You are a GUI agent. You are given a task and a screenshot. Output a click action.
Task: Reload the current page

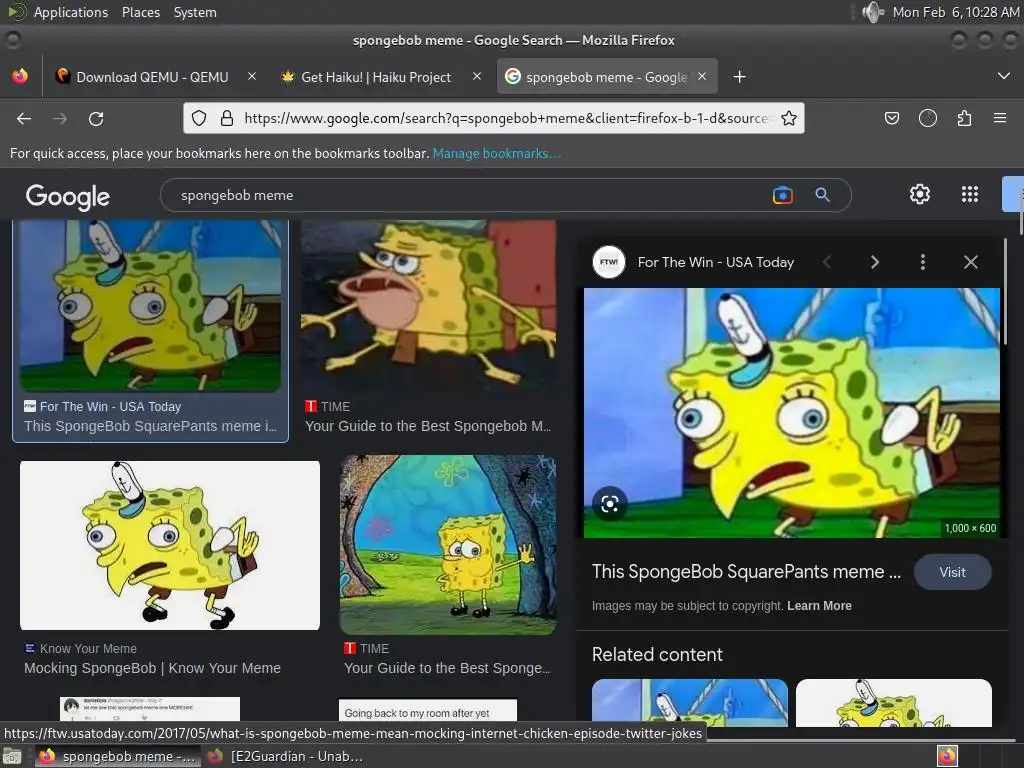point(96,119)
